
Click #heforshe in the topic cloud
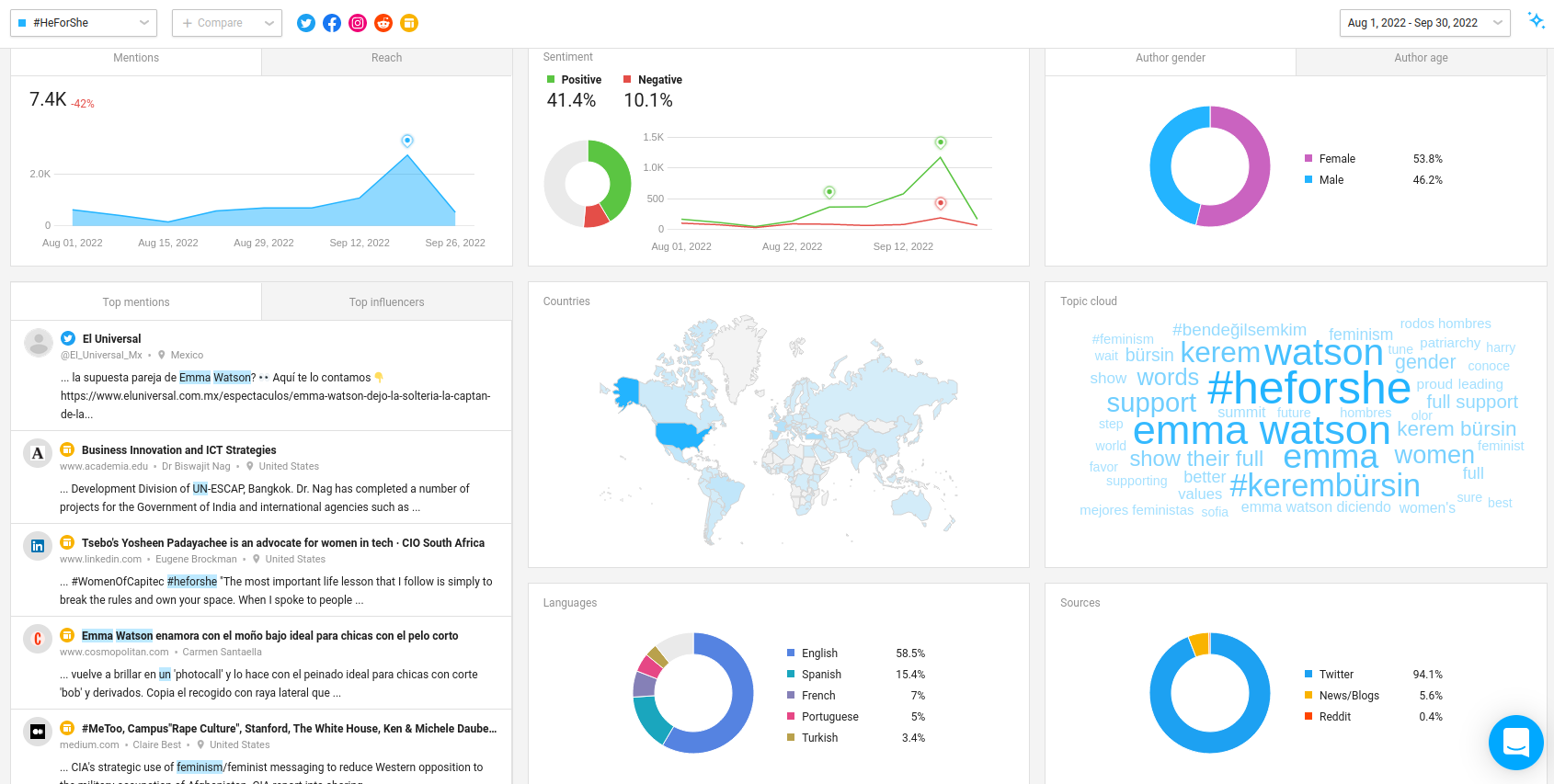tap(1308, 389)
